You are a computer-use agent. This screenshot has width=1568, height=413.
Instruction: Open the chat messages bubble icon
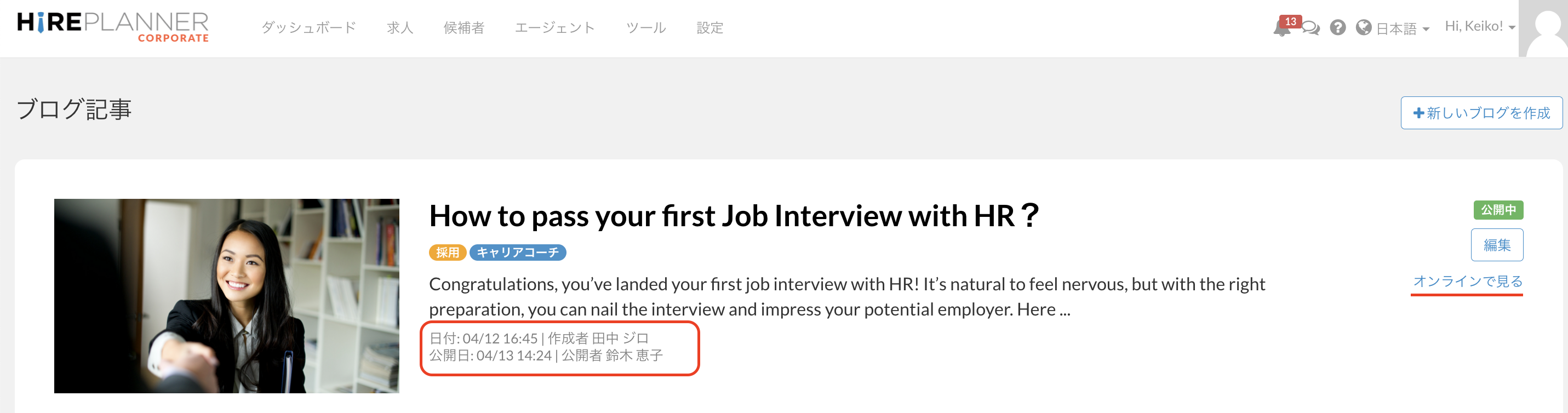(x=1311, y=28)
